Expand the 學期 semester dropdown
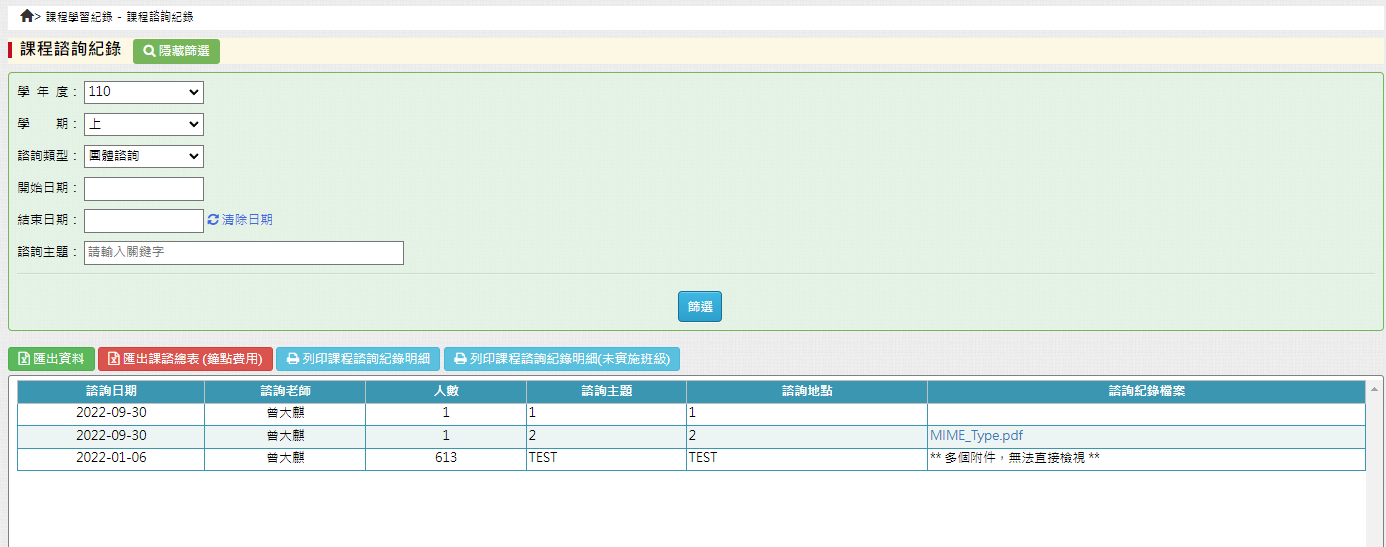 (x=143, y=124)
